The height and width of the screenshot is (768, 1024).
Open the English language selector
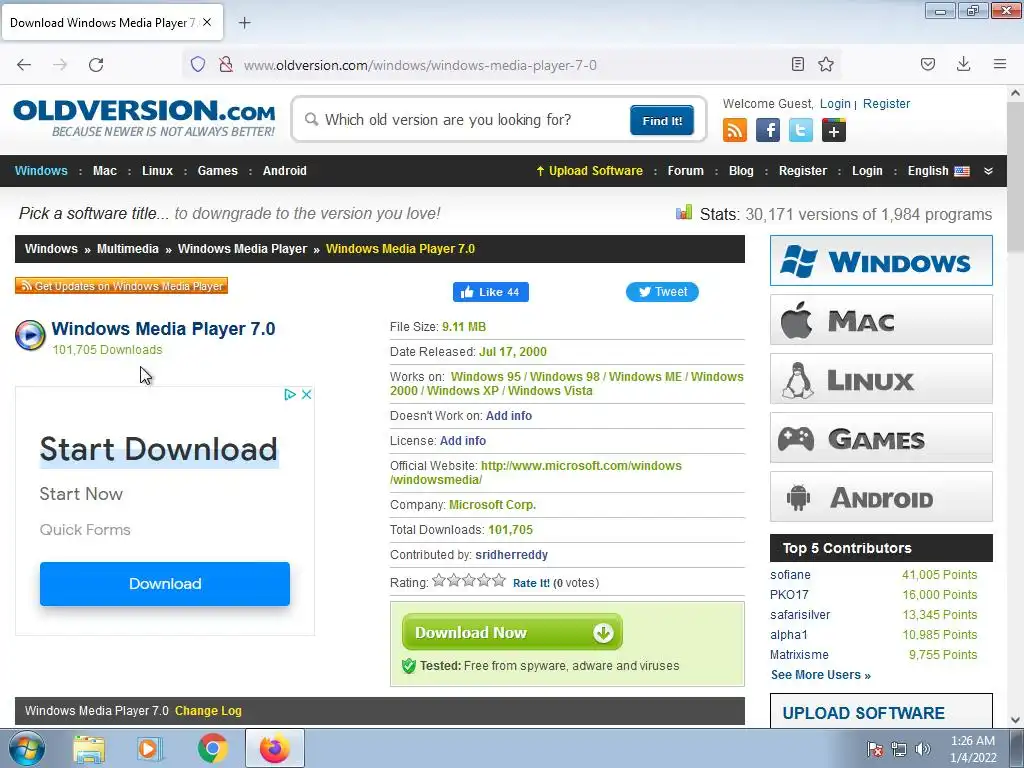point(938,171)
